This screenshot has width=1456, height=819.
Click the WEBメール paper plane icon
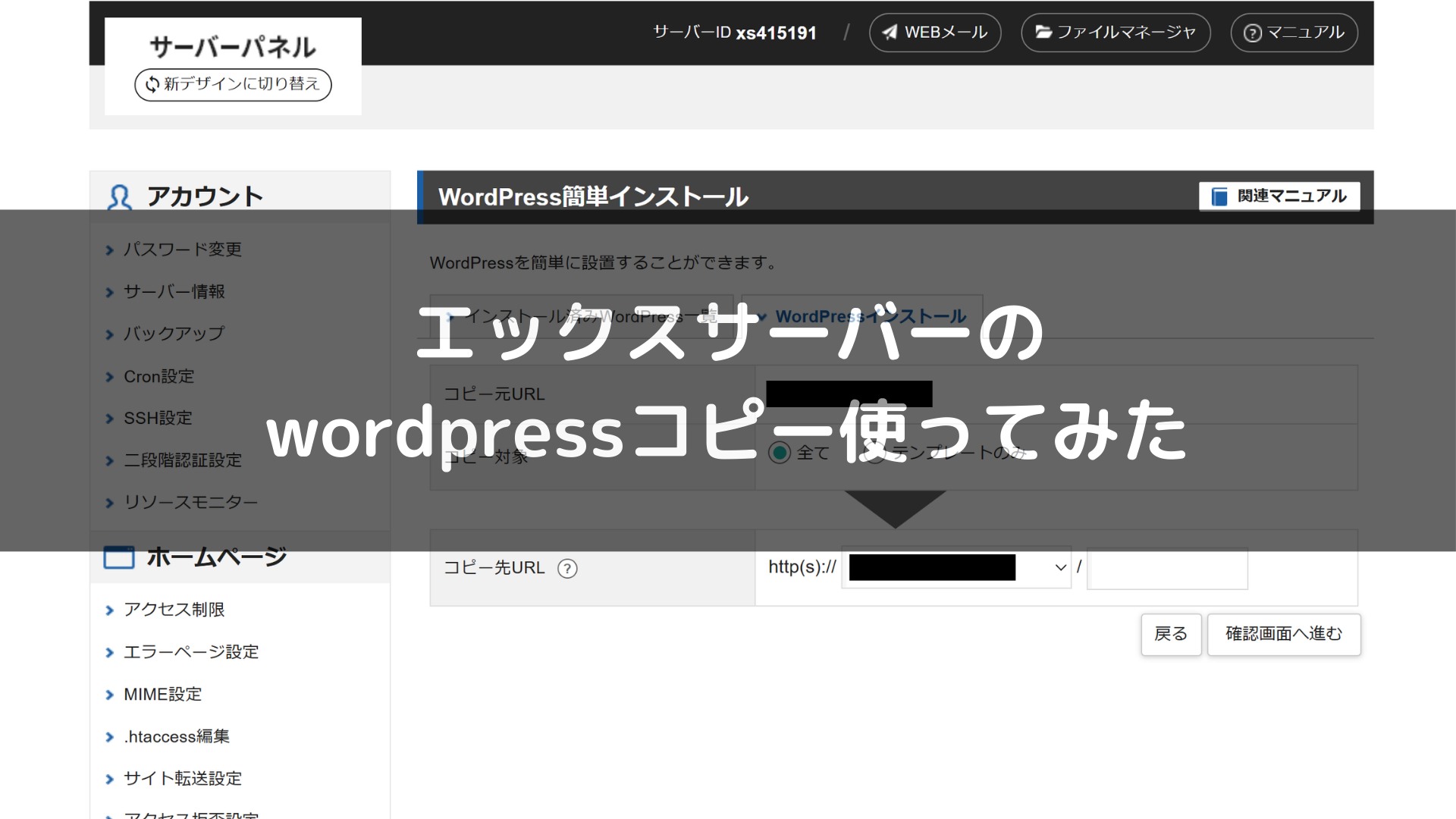(x=890, y=32)
